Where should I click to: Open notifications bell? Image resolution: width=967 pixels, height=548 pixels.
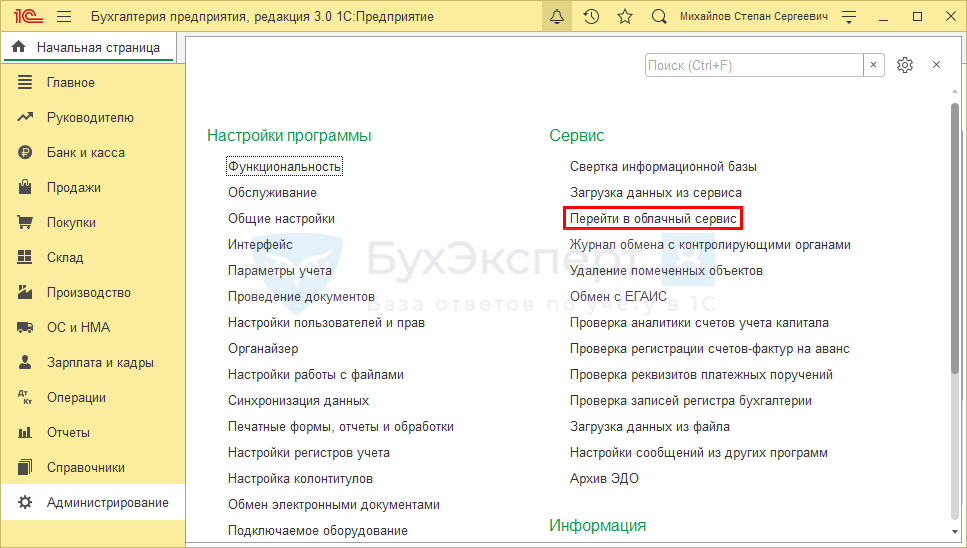557,17
